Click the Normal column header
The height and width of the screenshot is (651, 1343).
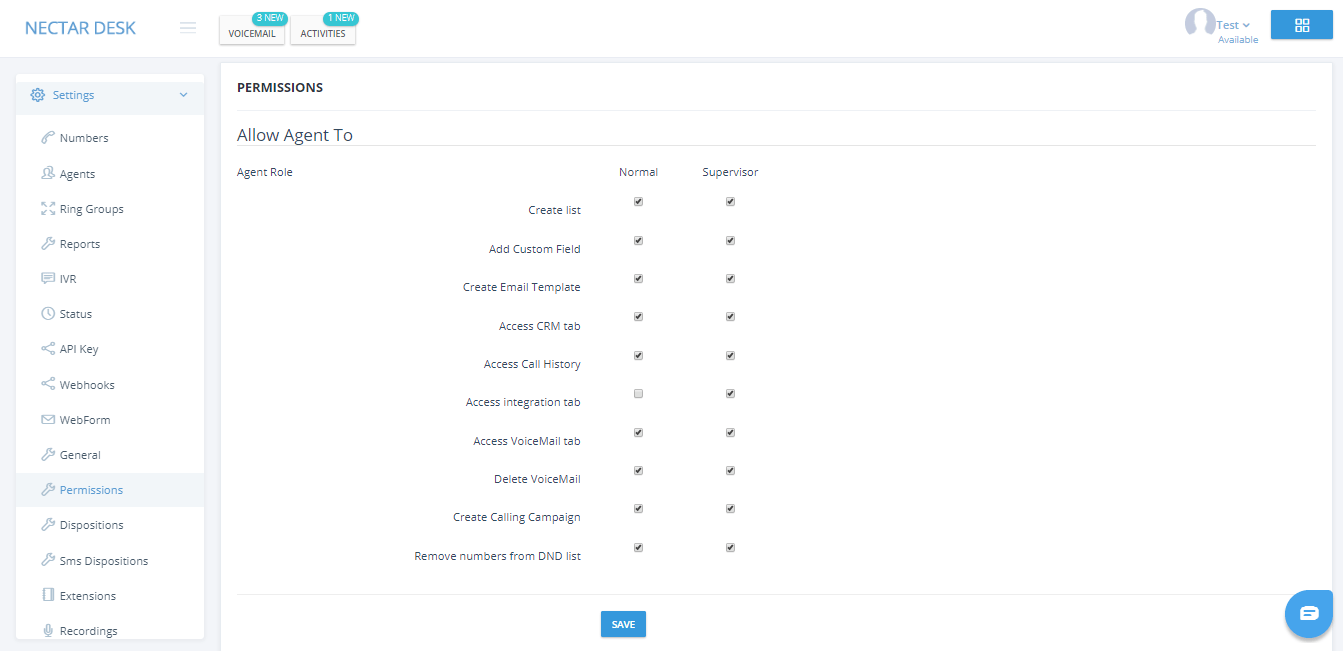[x=638, y=172]
